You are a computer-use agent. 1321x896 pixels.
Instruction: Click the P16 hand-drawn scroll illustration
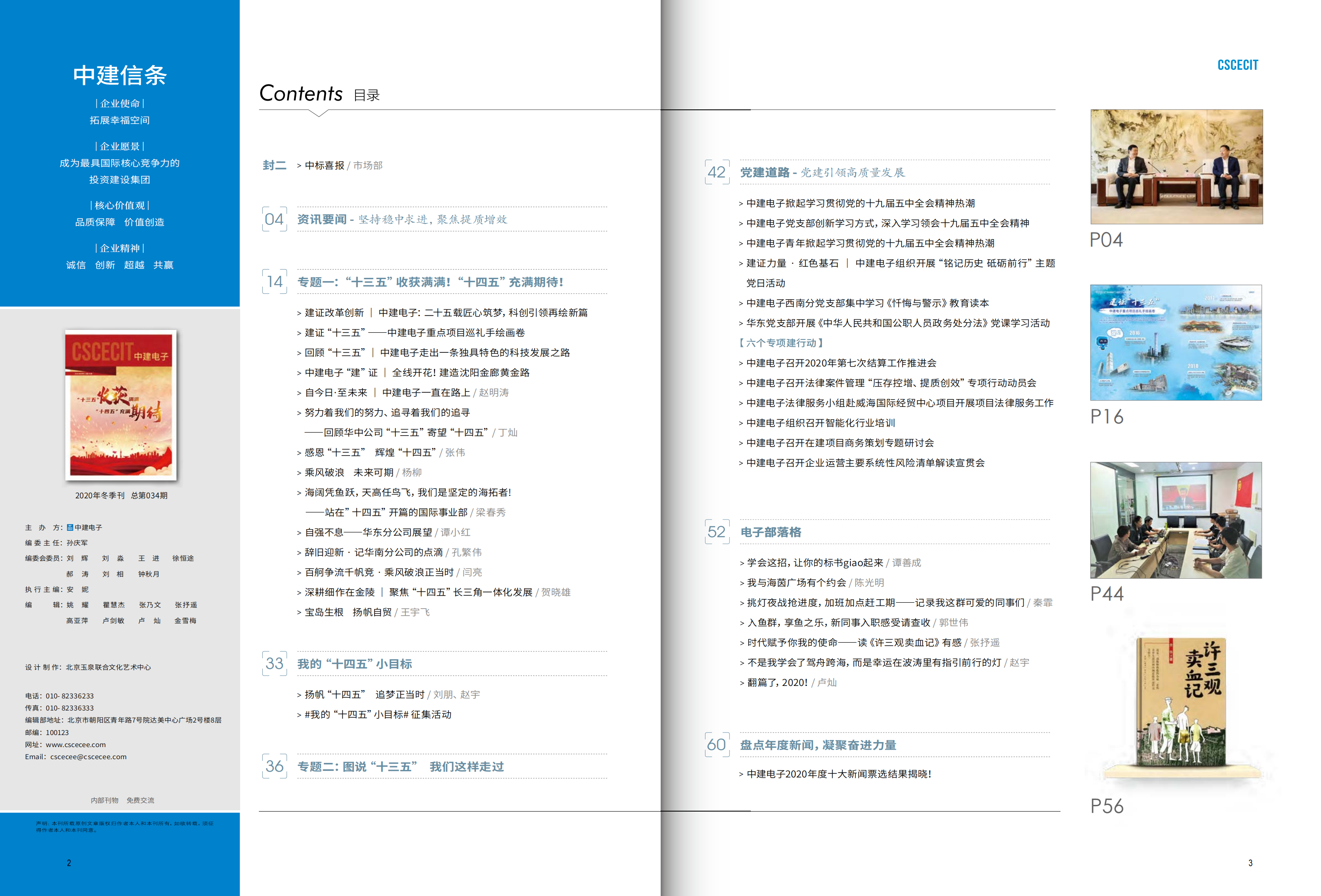pos(1175,342)
